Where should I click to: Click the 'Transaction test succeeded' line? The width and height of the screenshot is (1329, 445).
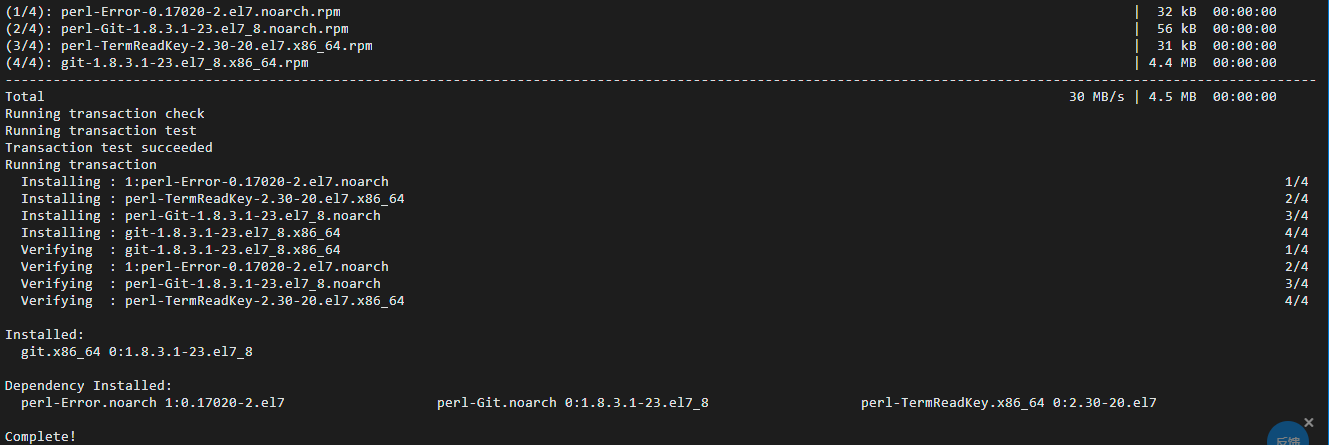coord(109,147)
